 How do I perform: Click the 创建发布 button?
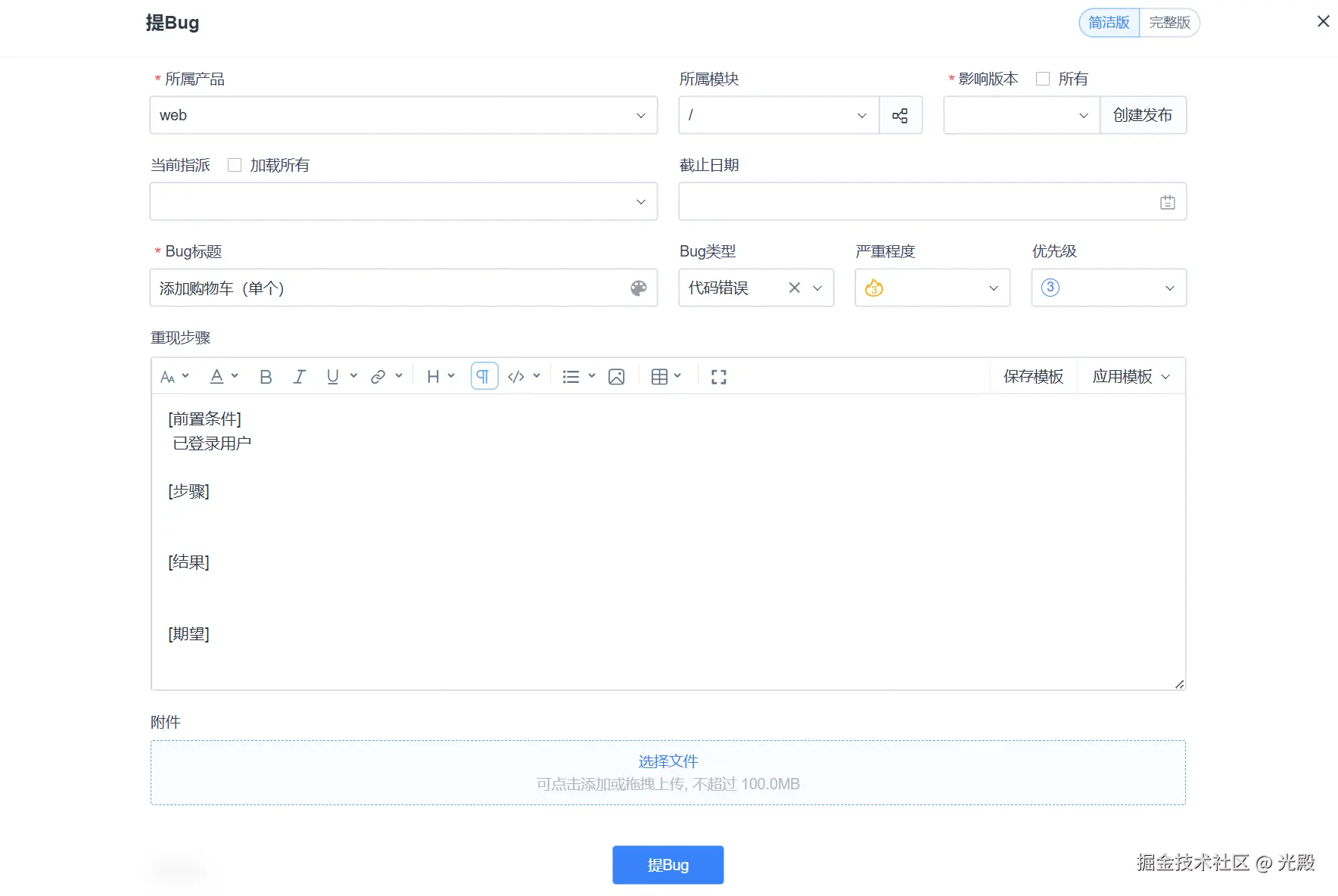1143,115
